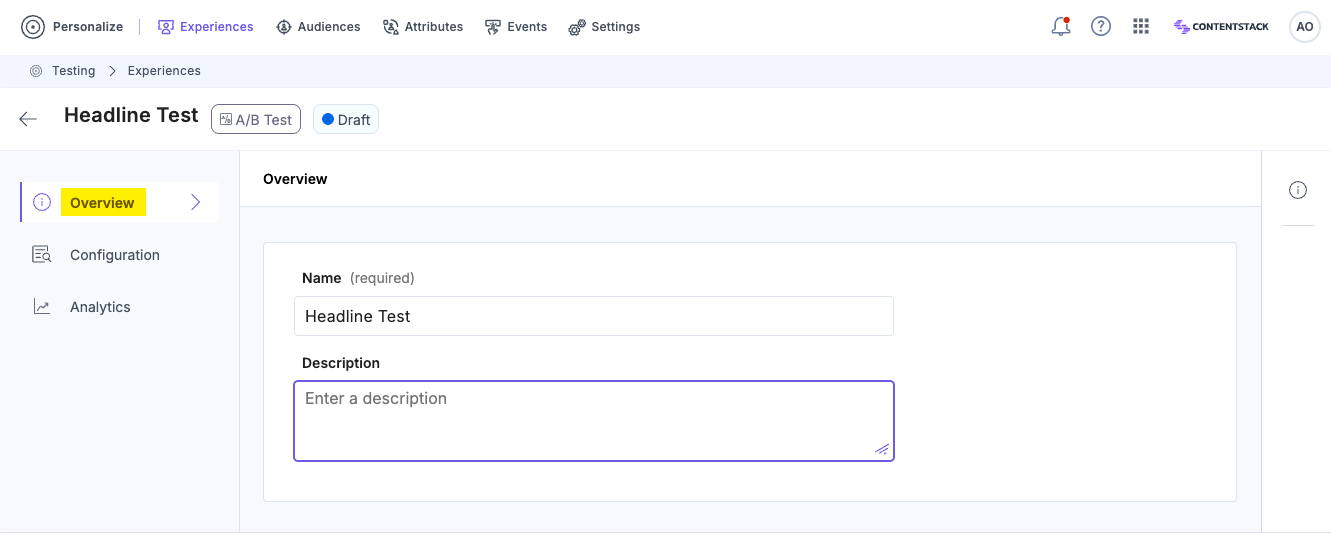Open notifications bell
Viewport: 1331px width, 534px height.
click(x=1061, y=27)
